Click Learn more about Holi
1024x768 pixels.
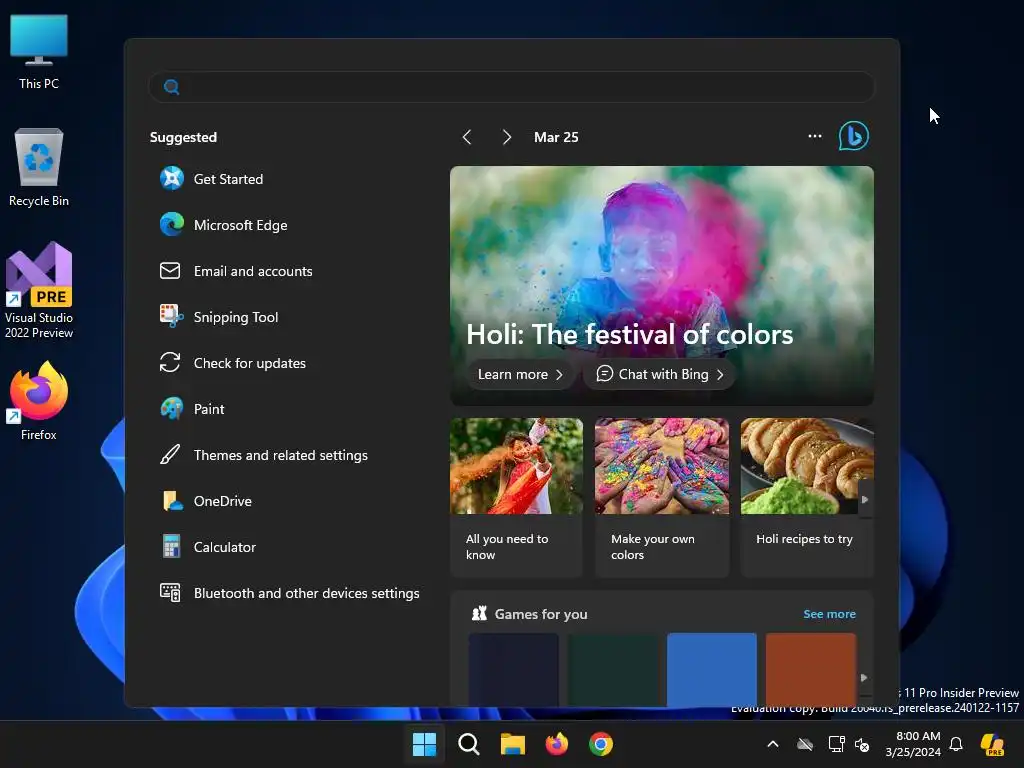tap(520, 374)
